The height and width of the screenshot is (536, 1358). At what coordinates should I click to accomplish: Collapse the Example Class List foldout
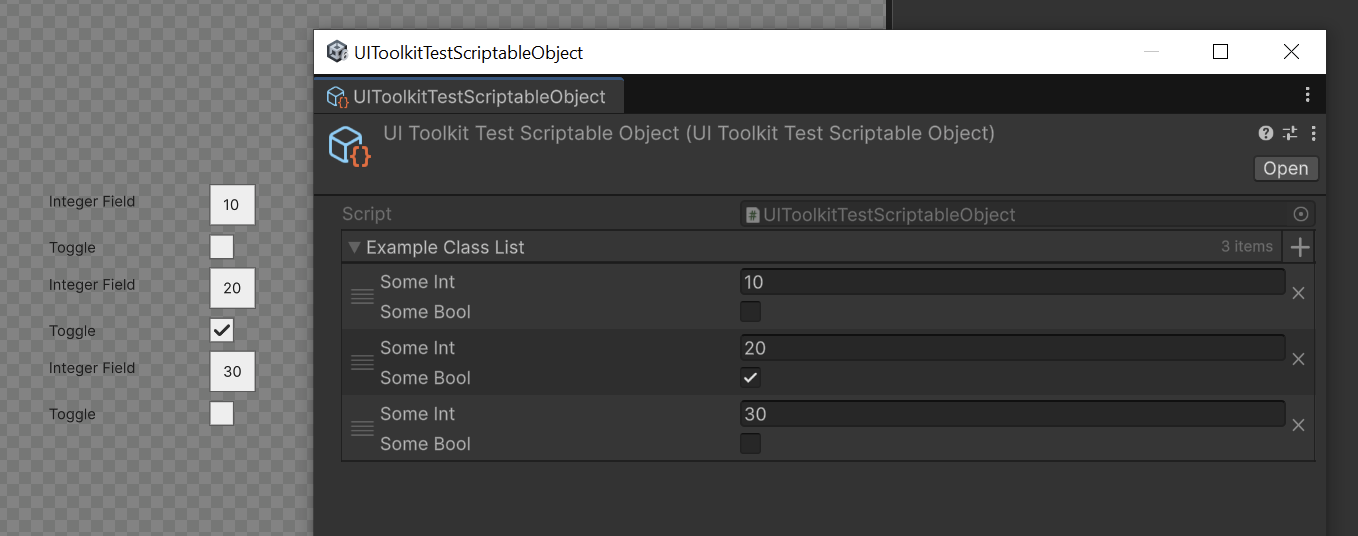tap(354, 247)
